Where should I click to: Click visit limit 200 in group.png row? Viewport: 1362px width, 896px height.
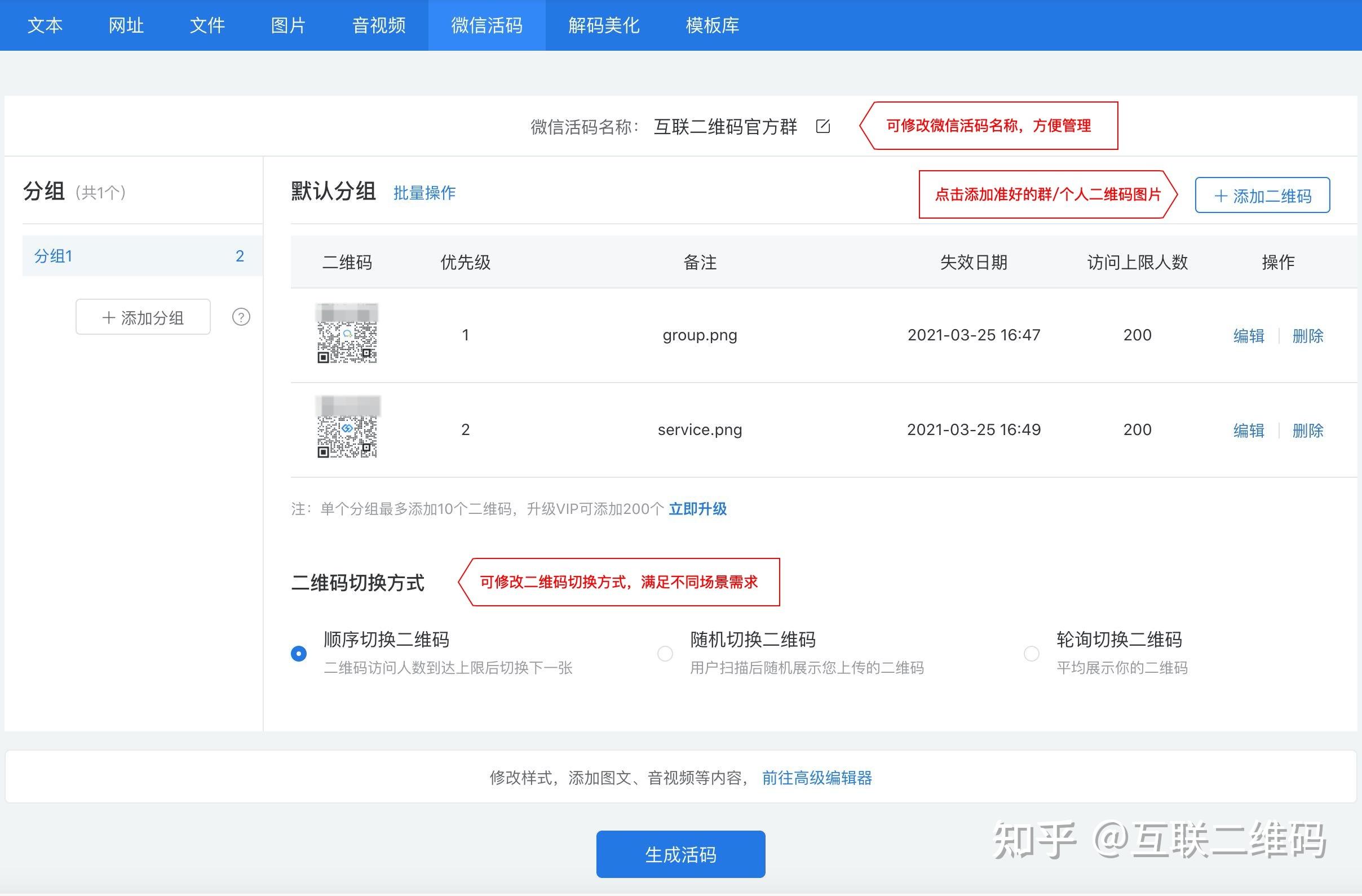(x=1137, y=335)
